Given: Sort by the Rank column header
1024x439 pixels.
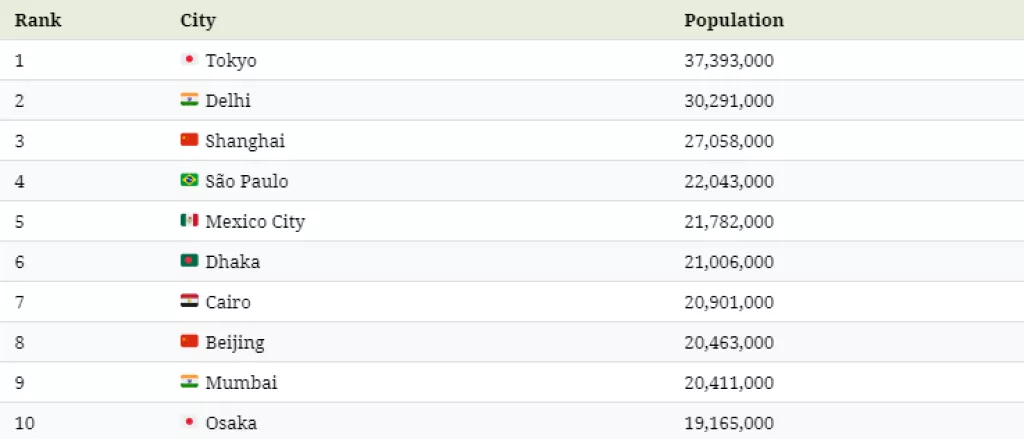Looking at the screenshot, I should [x=38, y=20].
